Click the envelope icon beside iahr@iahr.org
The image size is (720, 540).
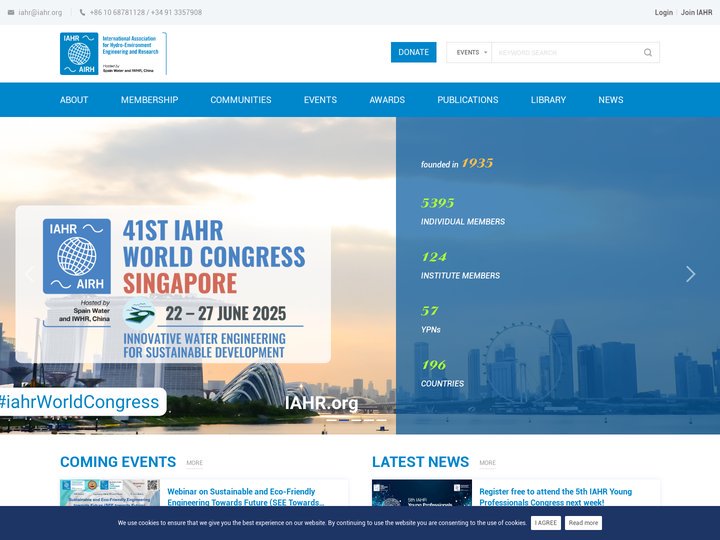tap(11, 12)
